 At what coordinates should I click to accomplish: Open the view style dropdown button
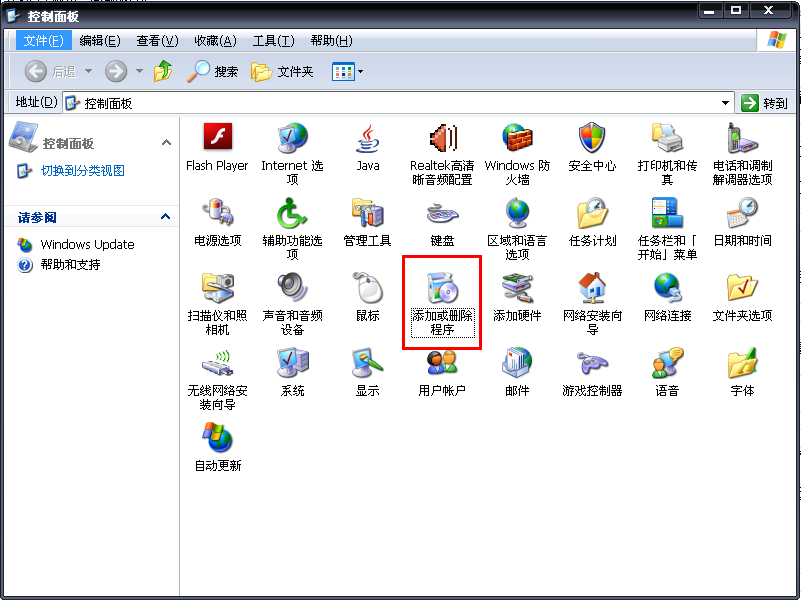coord(347,71)
